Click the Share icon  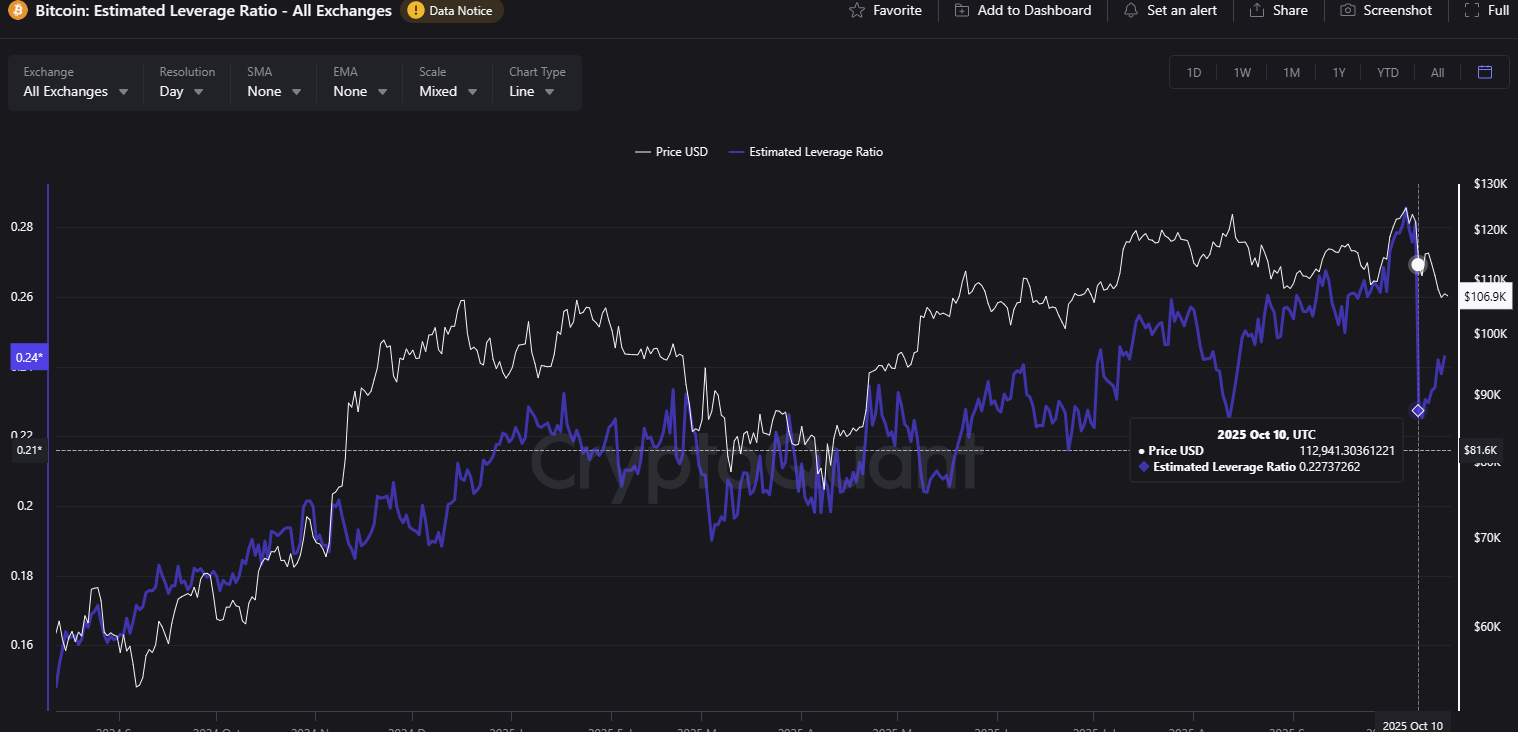(x=1257, y=10)
